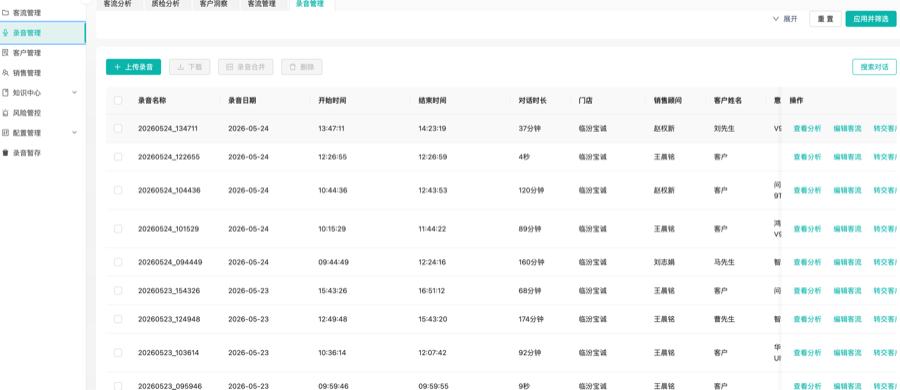
Task: Expand filters with the 展开 toggle
Action: [785, 19]
